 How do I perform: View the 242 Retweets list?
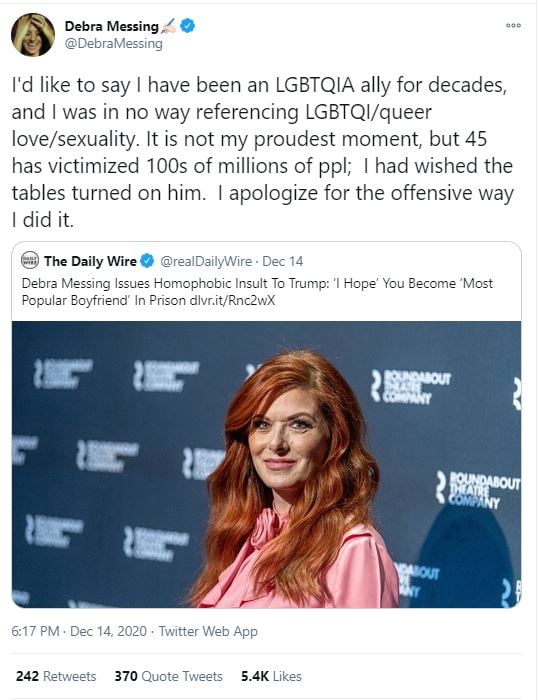pos(56,676)
